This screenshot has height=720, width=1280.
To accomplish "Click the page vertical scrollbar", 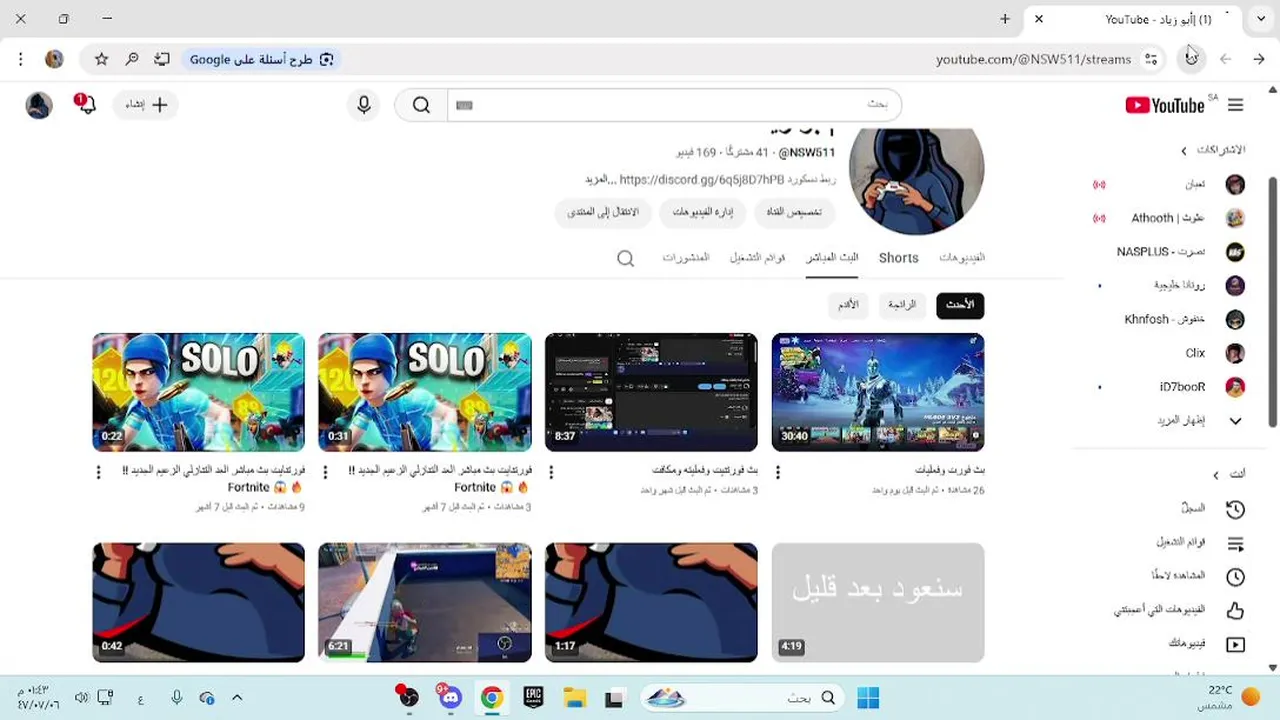I will coord(1273,300).
